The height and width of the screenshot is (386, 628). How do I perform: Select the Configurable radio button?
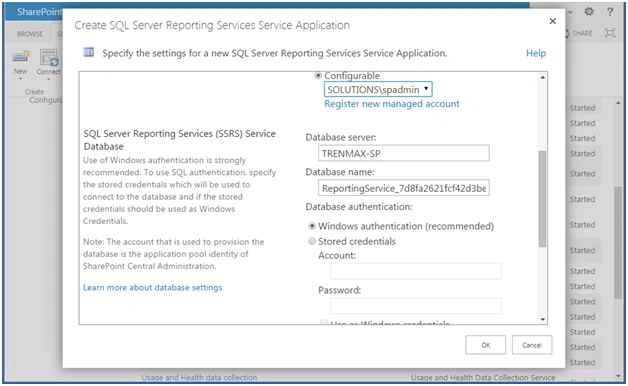click(x=318, y=76)
